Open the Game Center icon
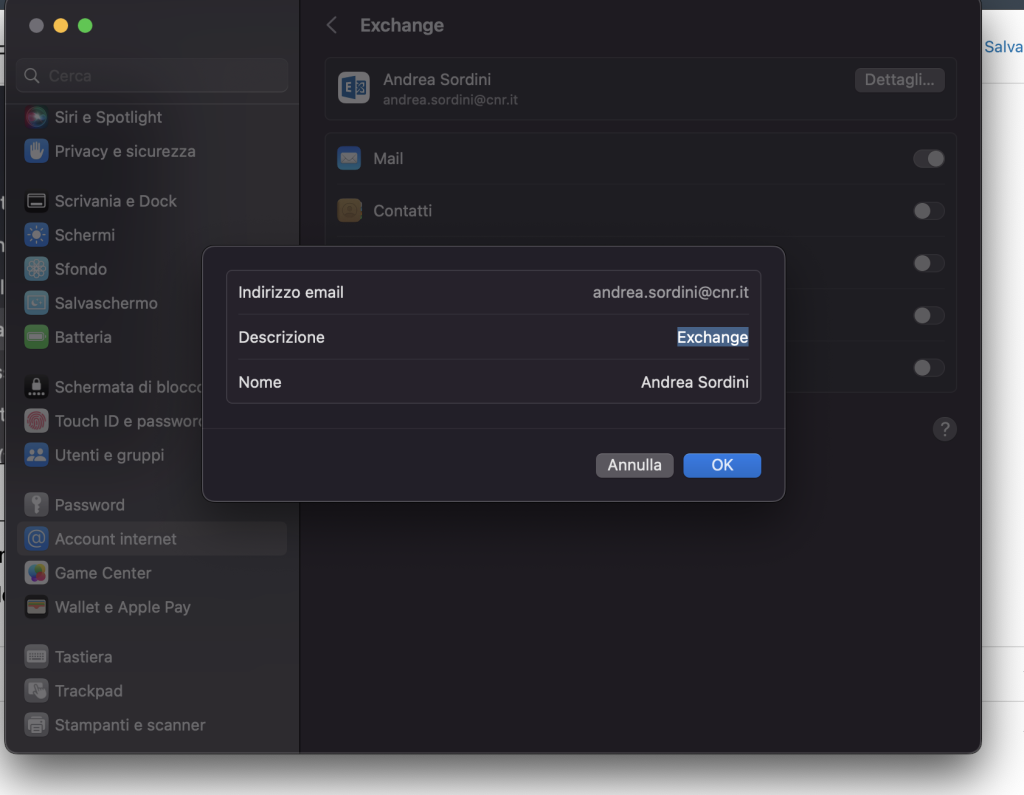This screenshot has width=1024, height=795. pyautogui.click(x=37, y=573)
